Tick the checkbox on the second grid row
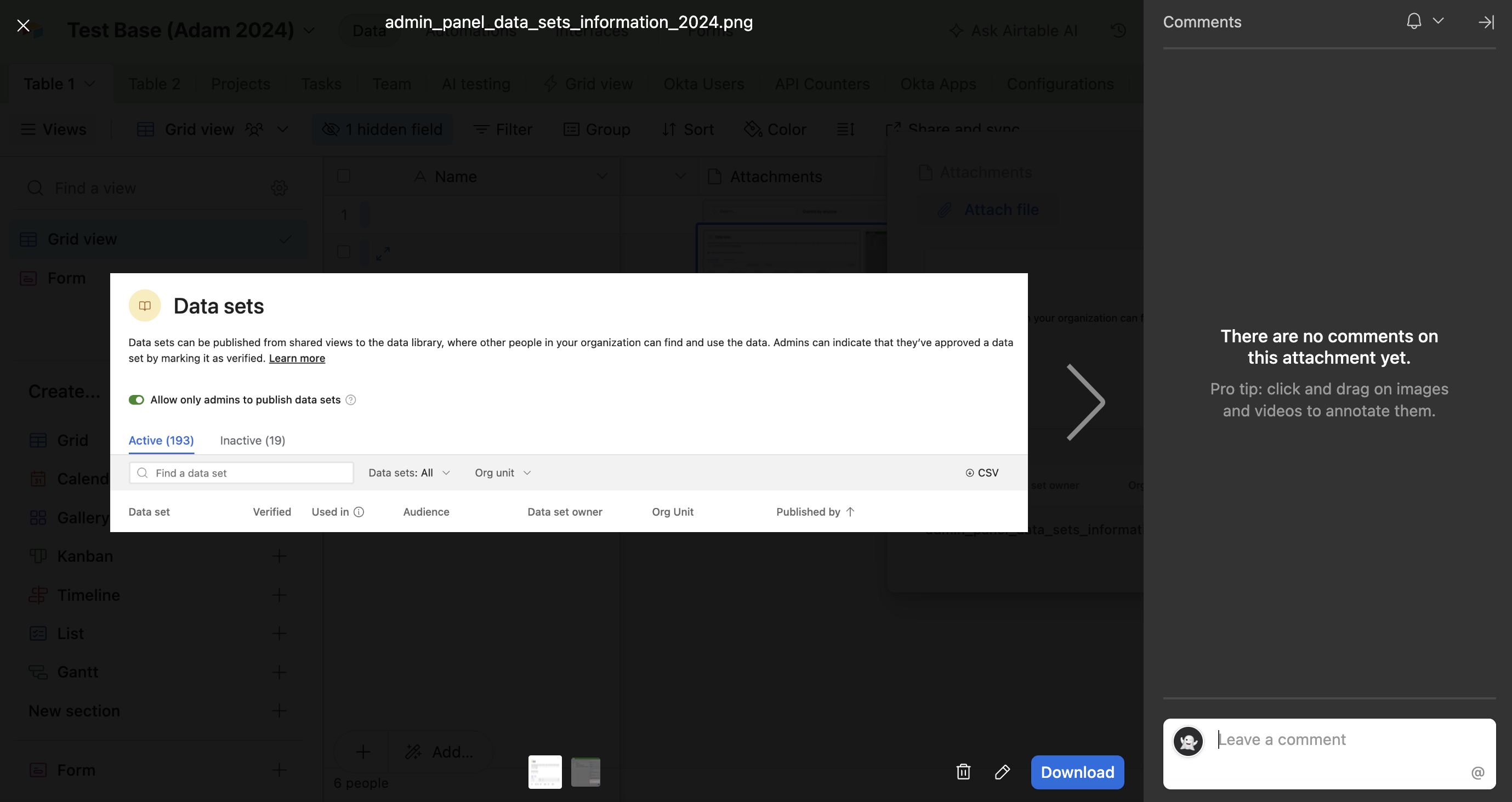1512x802 pixels. point(344,252)
